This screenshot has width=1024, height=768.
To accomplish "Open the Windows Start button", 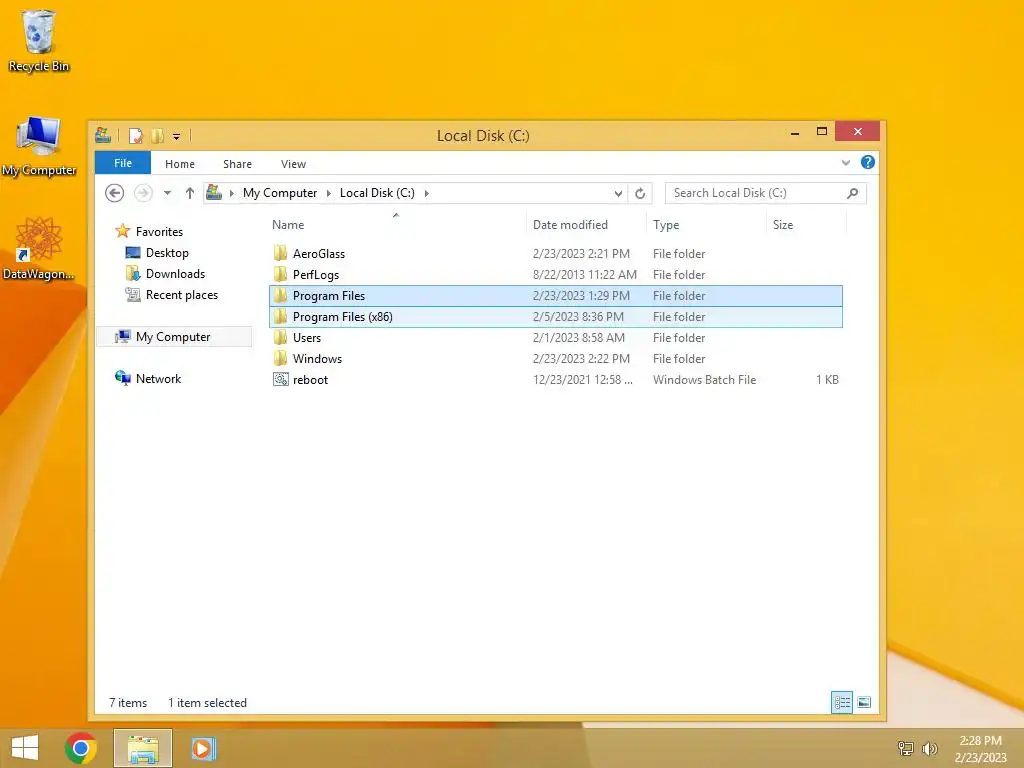I will click(25, 748).
